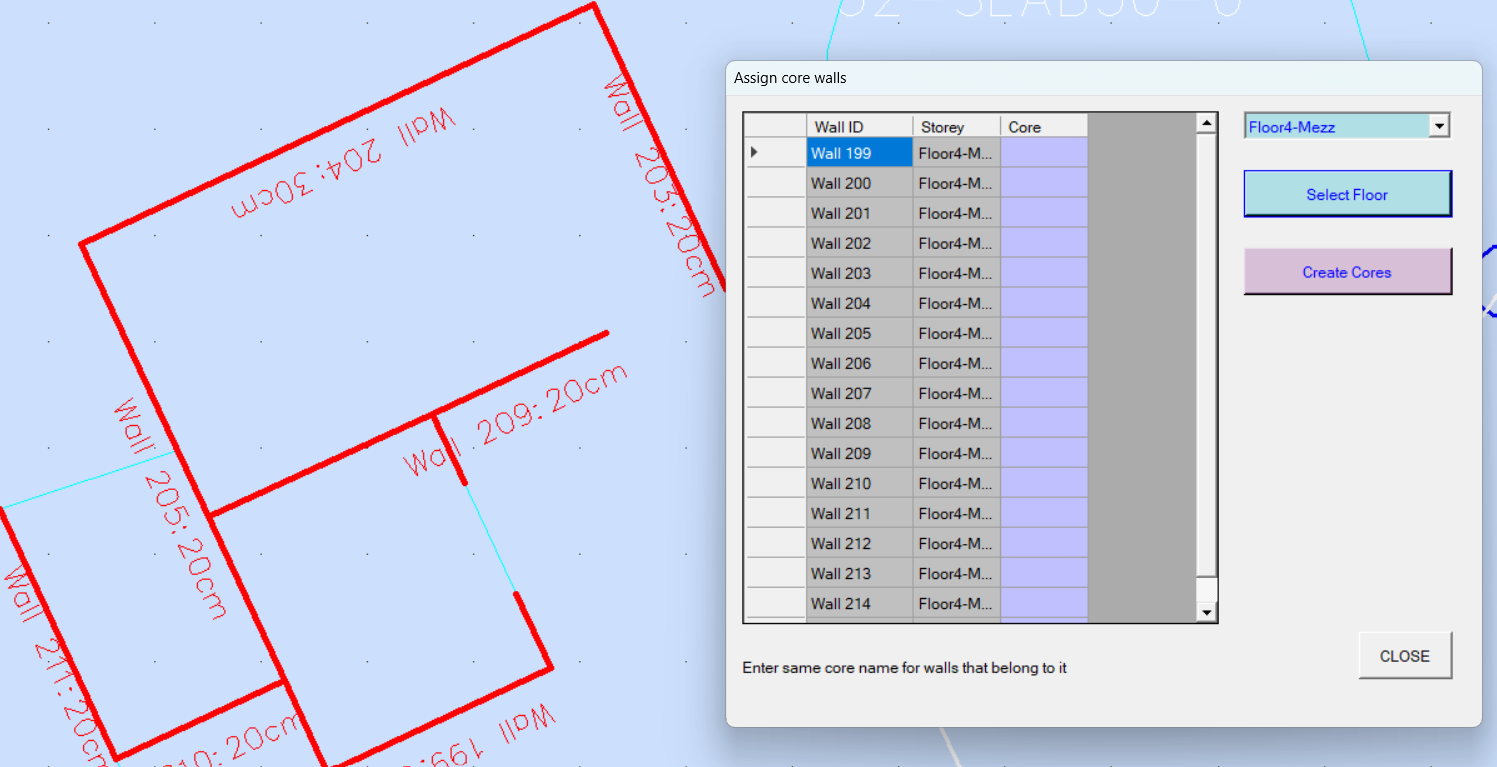Viewport: 1497px width, 767px height.
Task: Select the Wall 199 cell
Action: 859,153
